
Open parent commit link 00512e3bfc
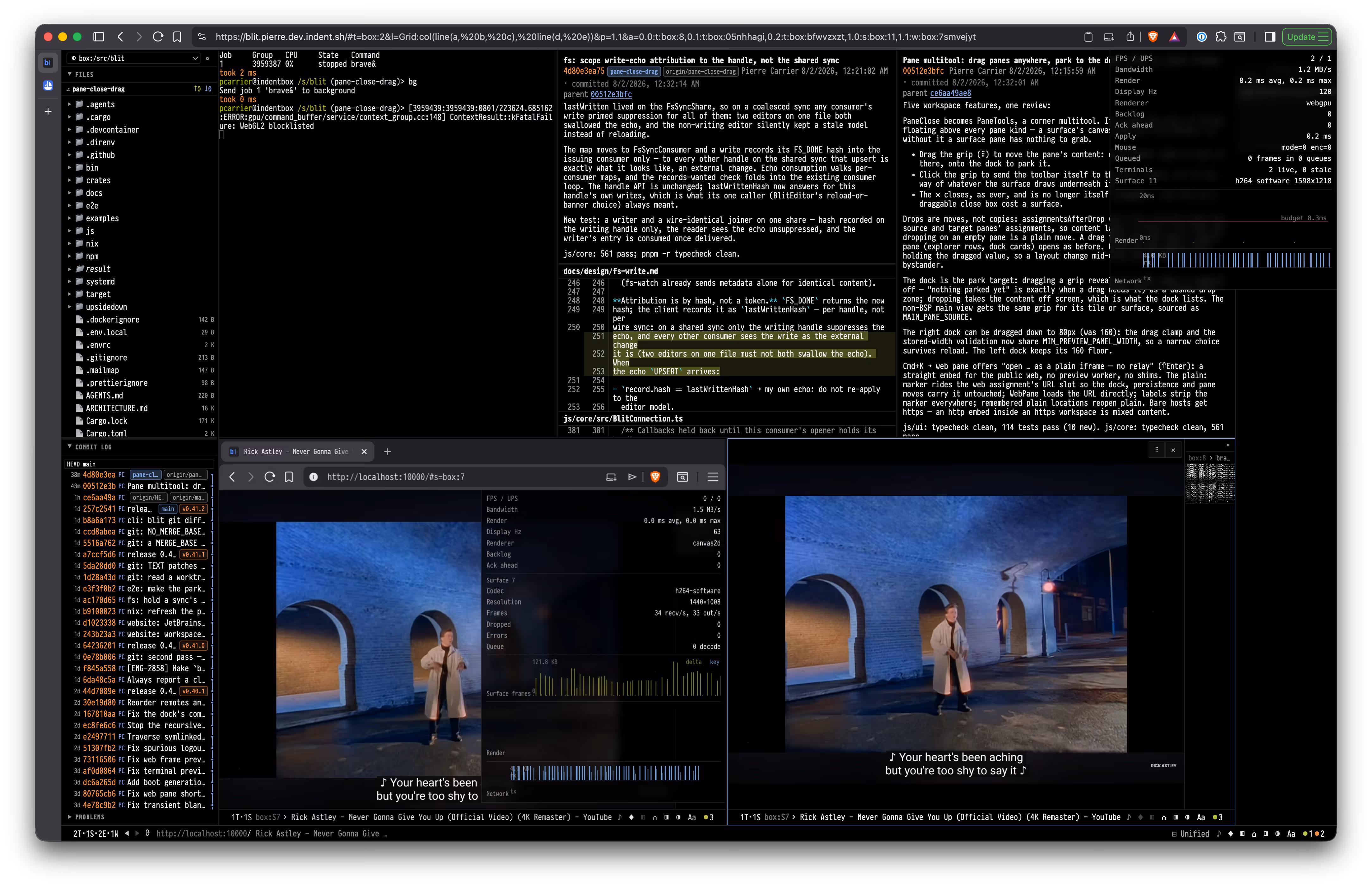[x=611, y=95]
